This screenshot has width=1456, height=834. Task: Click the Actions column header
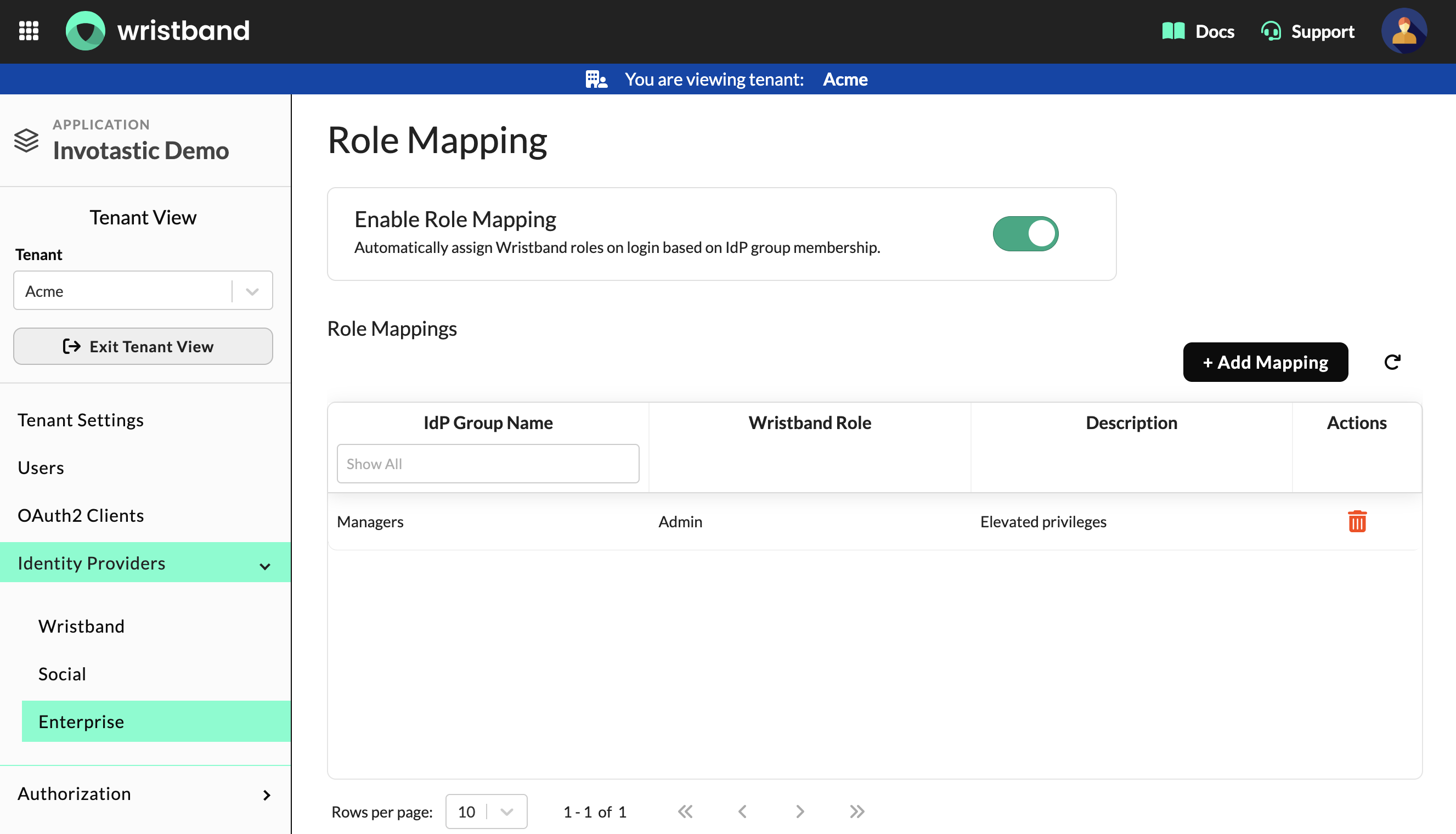pos(1356,422)
